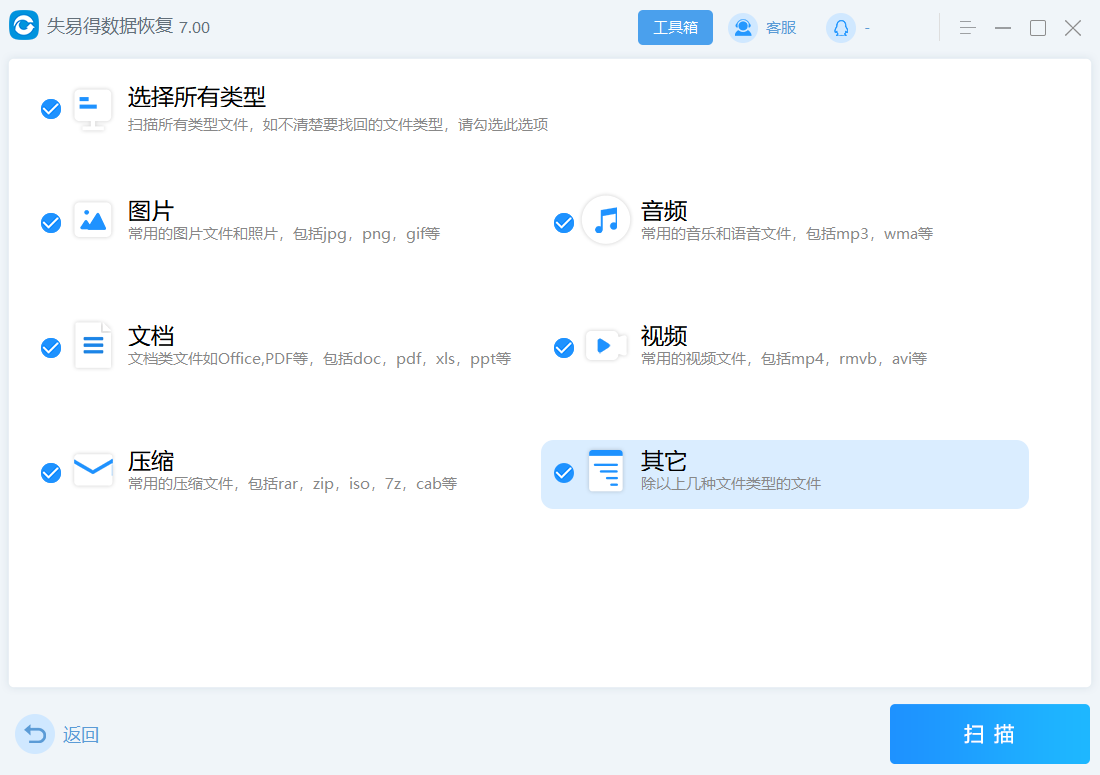Click the 视频 video camera icon
Viewport: 1100px width, 775px height.
[606, 345]
